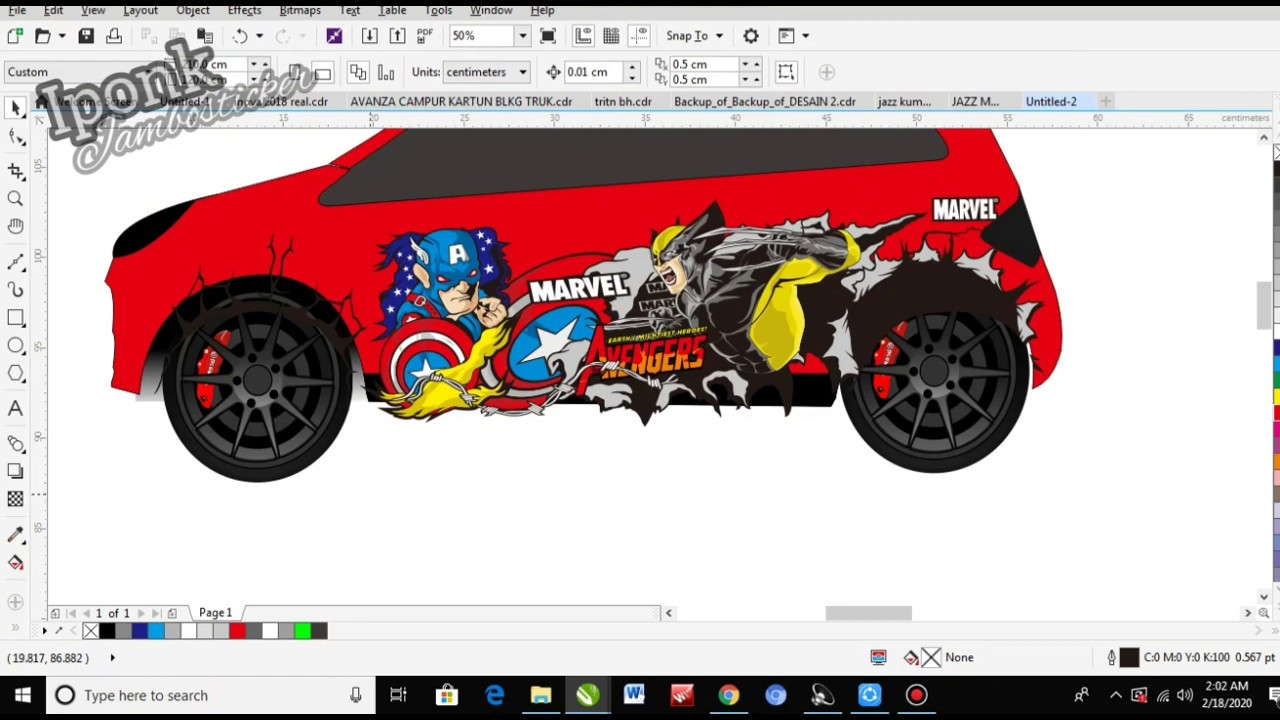
Task: Click the no-color X swatch
Action: (91, 631)
